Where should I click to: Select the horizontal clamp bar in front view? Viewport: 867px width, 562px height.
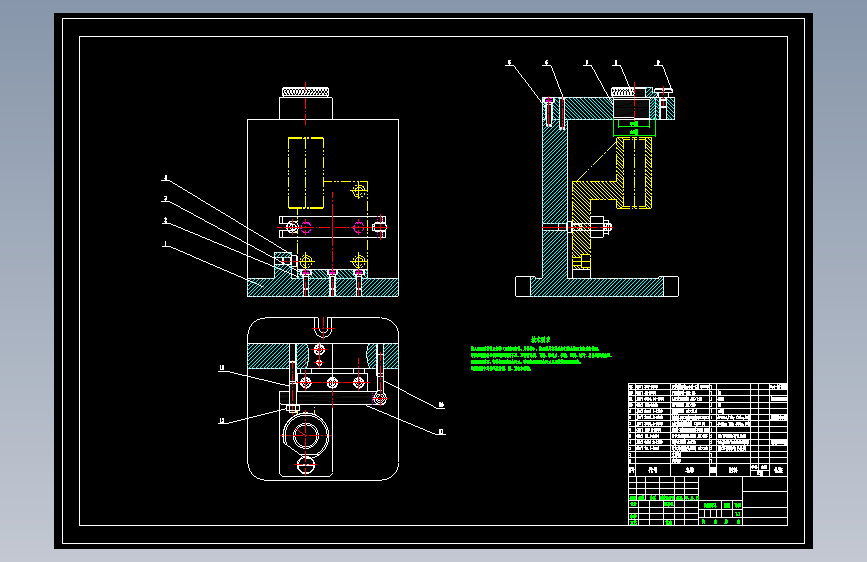click(x=332, y=227)
